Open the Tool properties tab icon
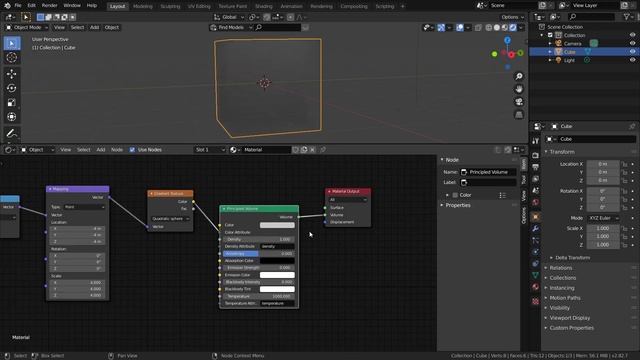Image resolution: width=640 pixels, height=360 pixels. (536, 141)
